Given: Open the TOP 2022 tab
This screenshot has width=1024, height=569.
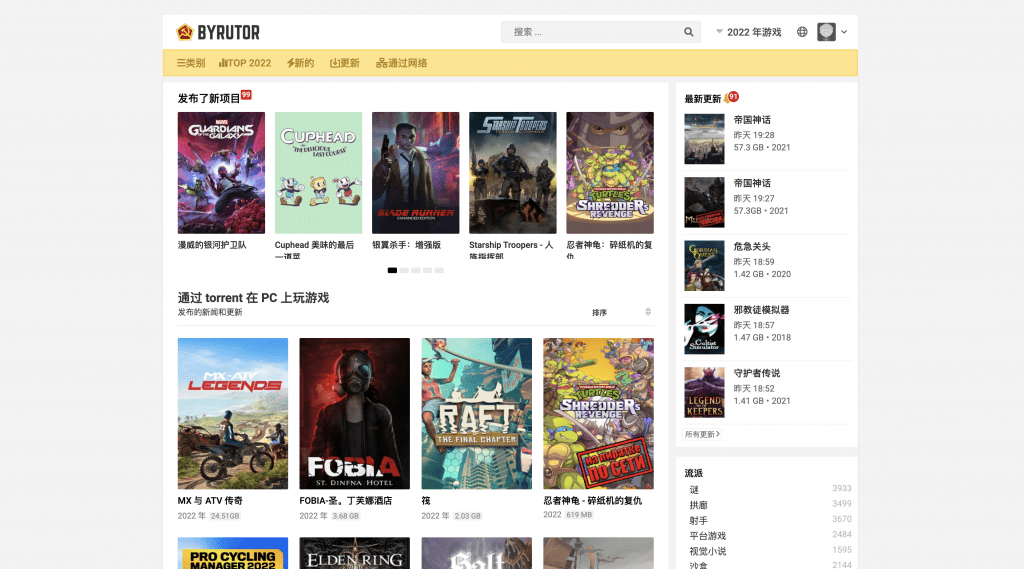Looking at the screenshot, I should pyautogui.click(x=245, y=63).
